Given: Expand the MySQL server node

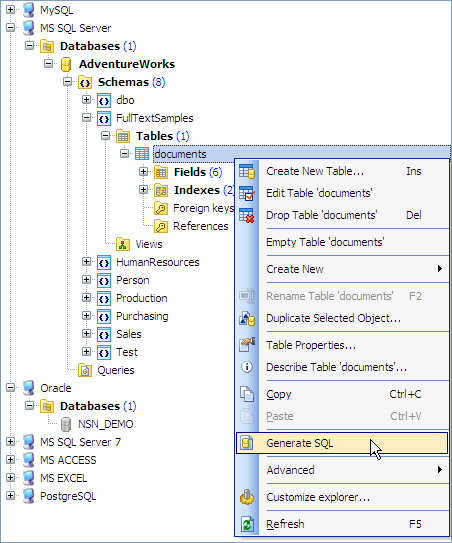Looking at the screenshot, I should tap(10, 9).
